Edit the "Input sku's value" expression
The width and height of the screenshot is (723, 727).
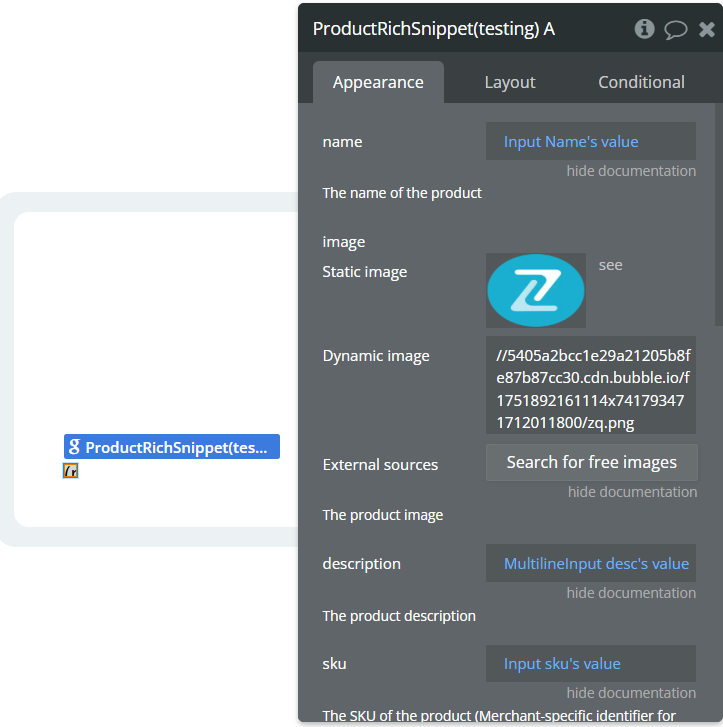coord(590,664)
